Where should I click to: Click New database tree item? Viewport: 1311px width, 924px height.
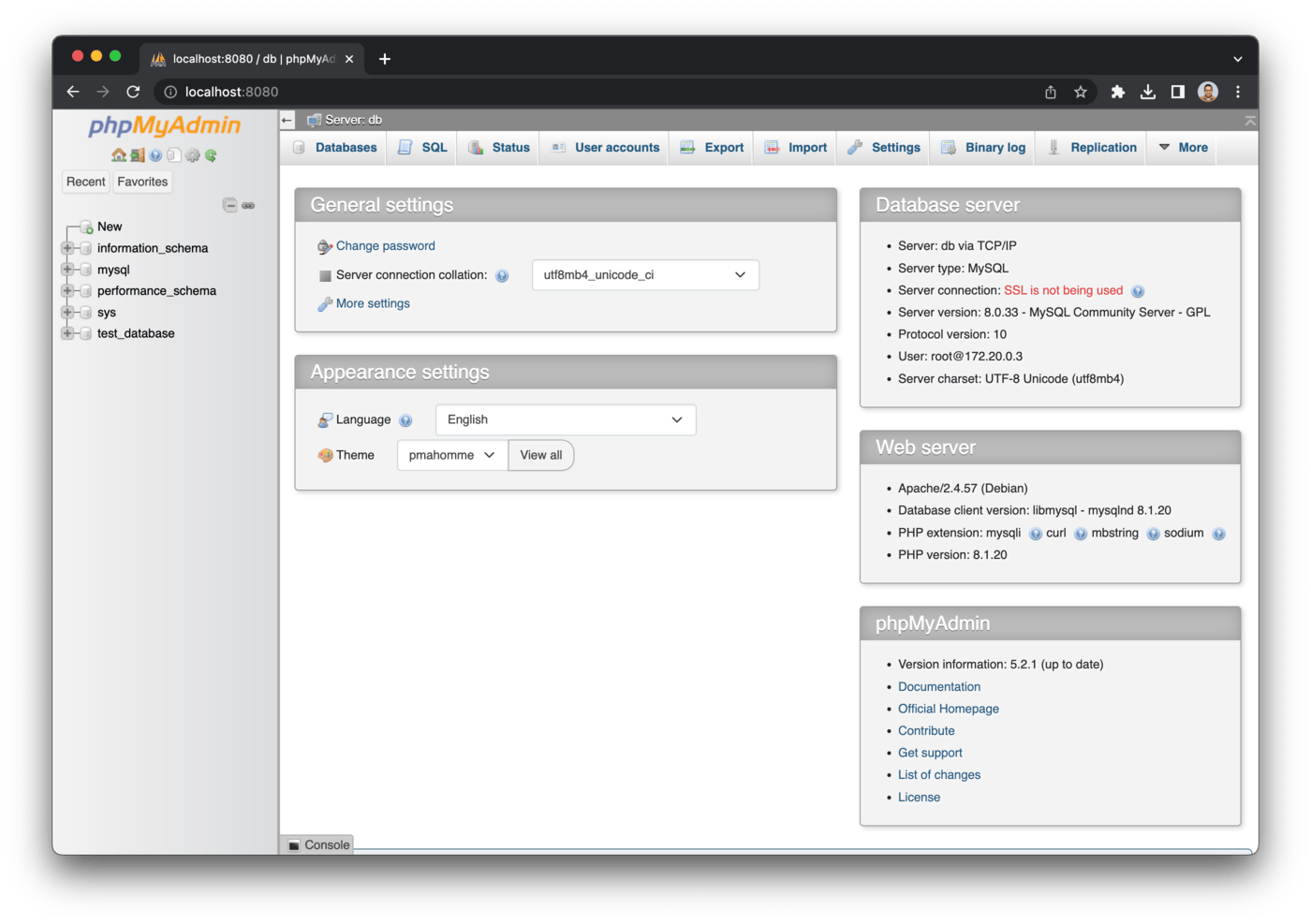click(x=110, y=227)
